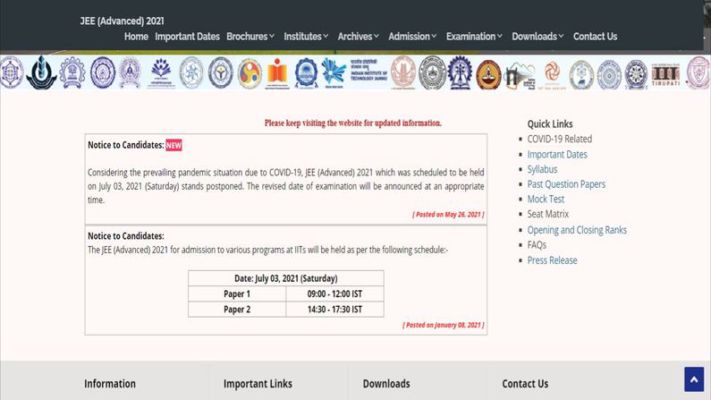Screen dimensions: 711x400
Task: Click the Information footer heading
Action: 110,384
